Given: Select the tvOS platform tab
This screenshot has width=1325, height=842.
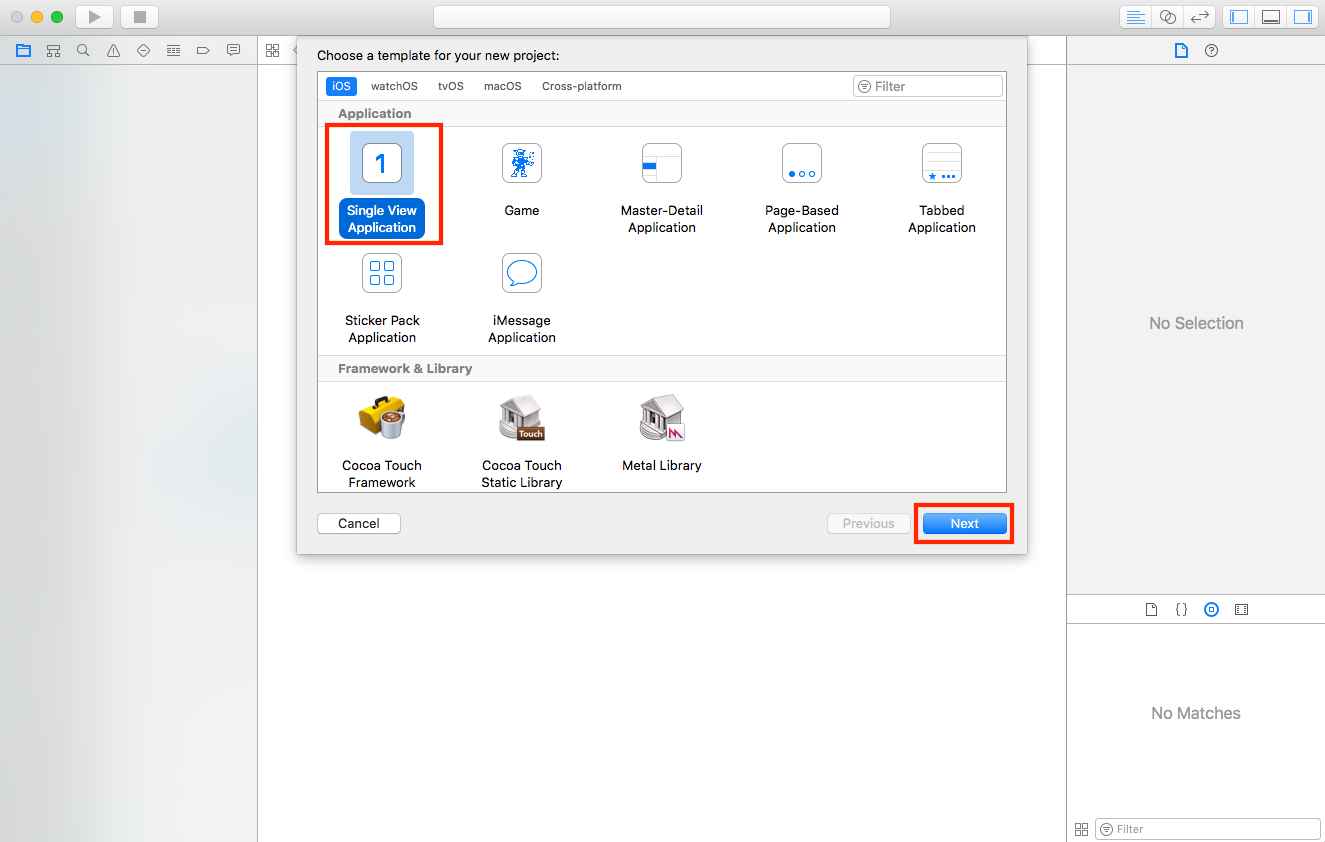Looking at the screenshot, I should [x=451, y=86].
